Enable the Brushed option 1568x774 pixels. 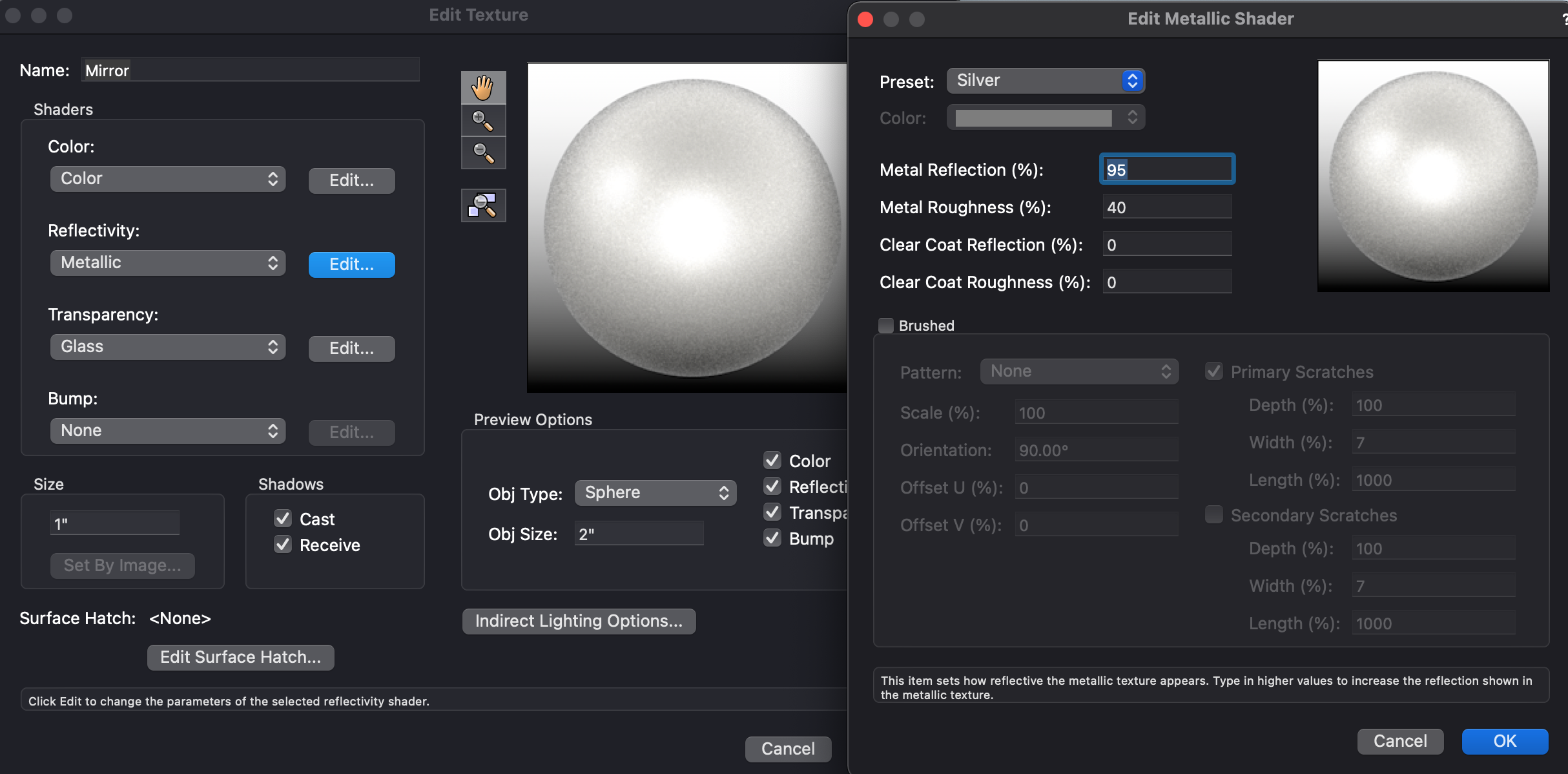tap(885, 325)
